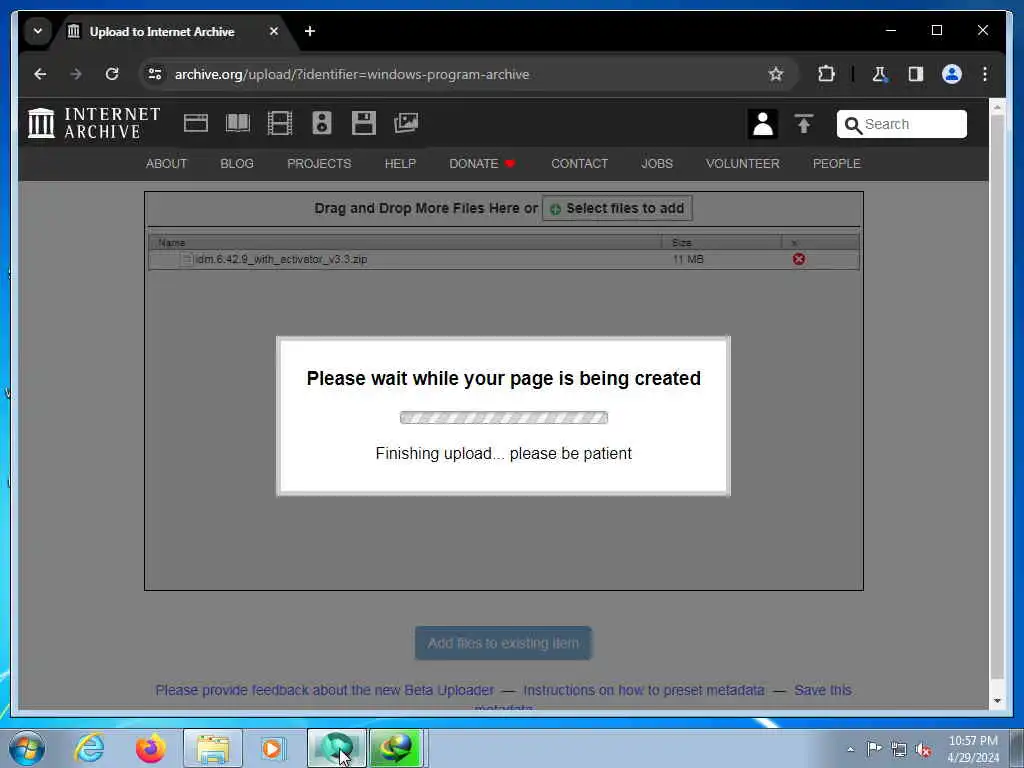Reload the page with refresh icon
Image resolution: width=1024 pixels, height=768 pixels.
[112, 74]
